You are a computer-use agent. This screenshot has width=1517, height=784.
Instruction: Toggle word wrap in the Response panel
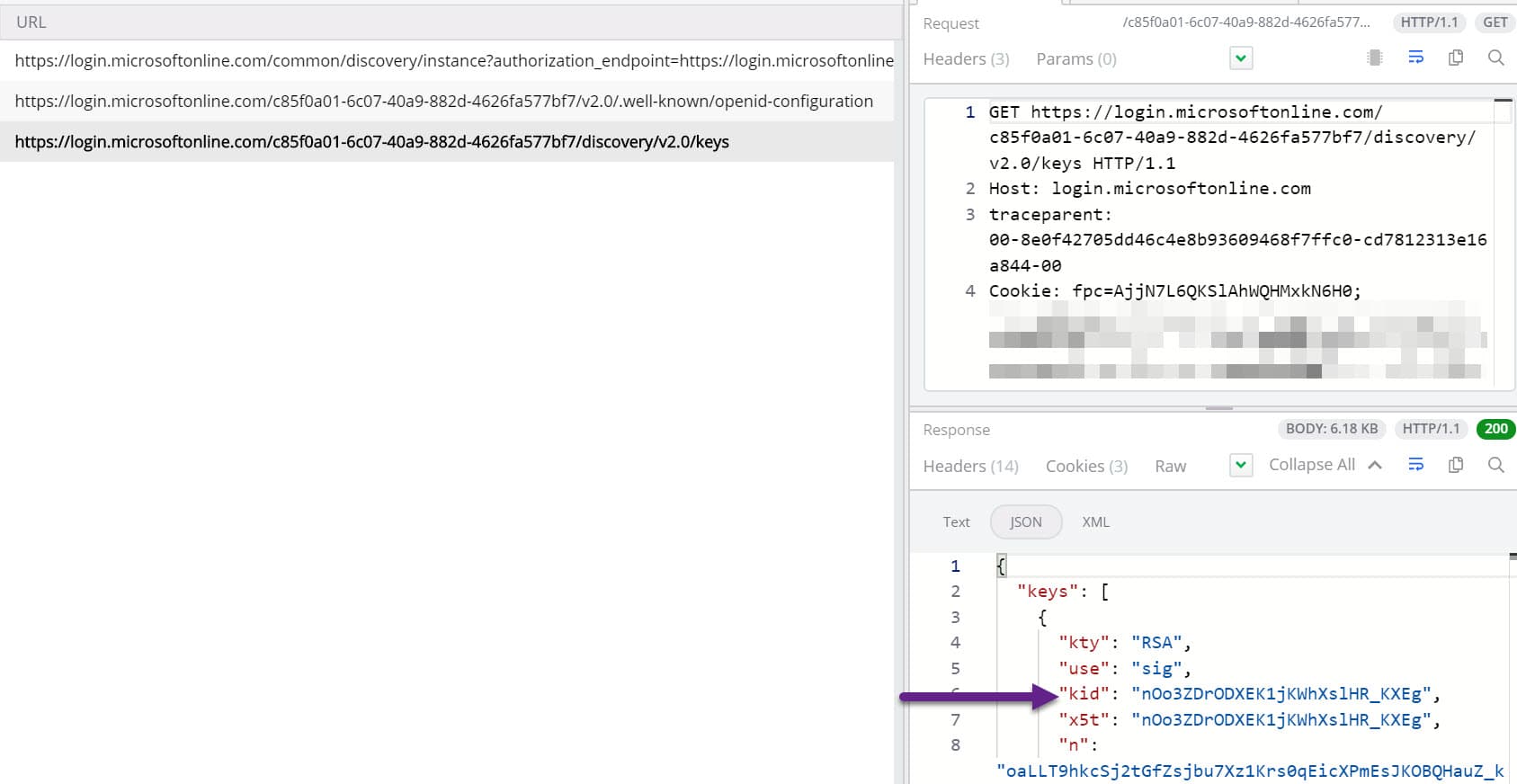pos(1415,465)
